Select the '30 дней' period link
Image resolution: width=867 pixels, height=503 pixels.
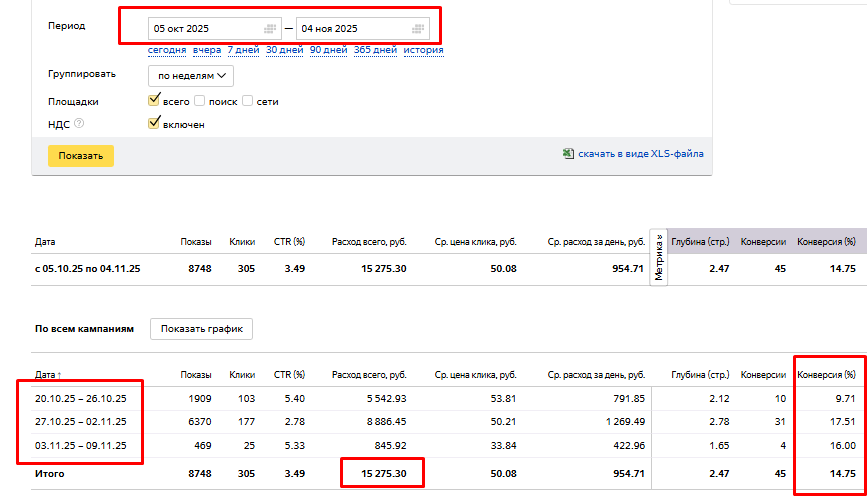coord(284,50)
